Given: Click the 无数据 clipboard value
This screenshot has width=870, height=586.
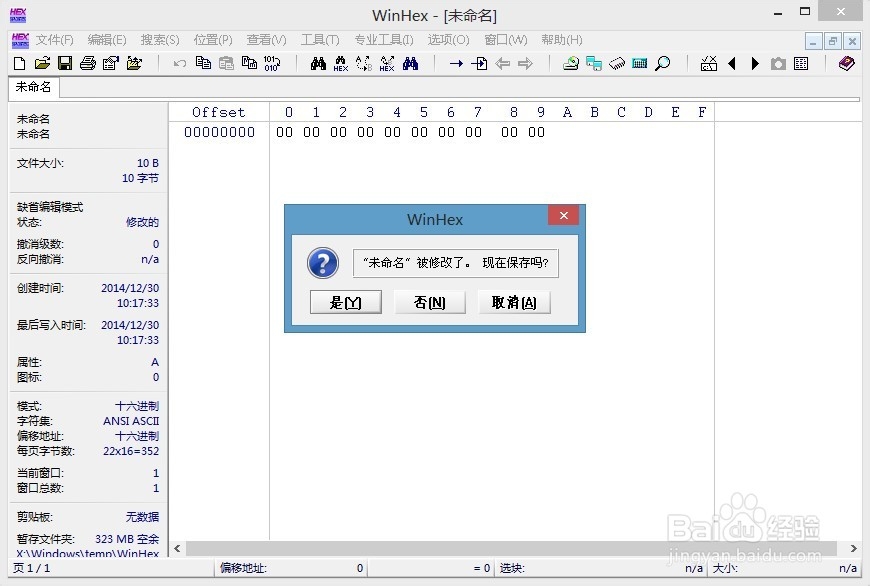Looking at the screenshot, I should pyautogui.click(x=142, y=517).
